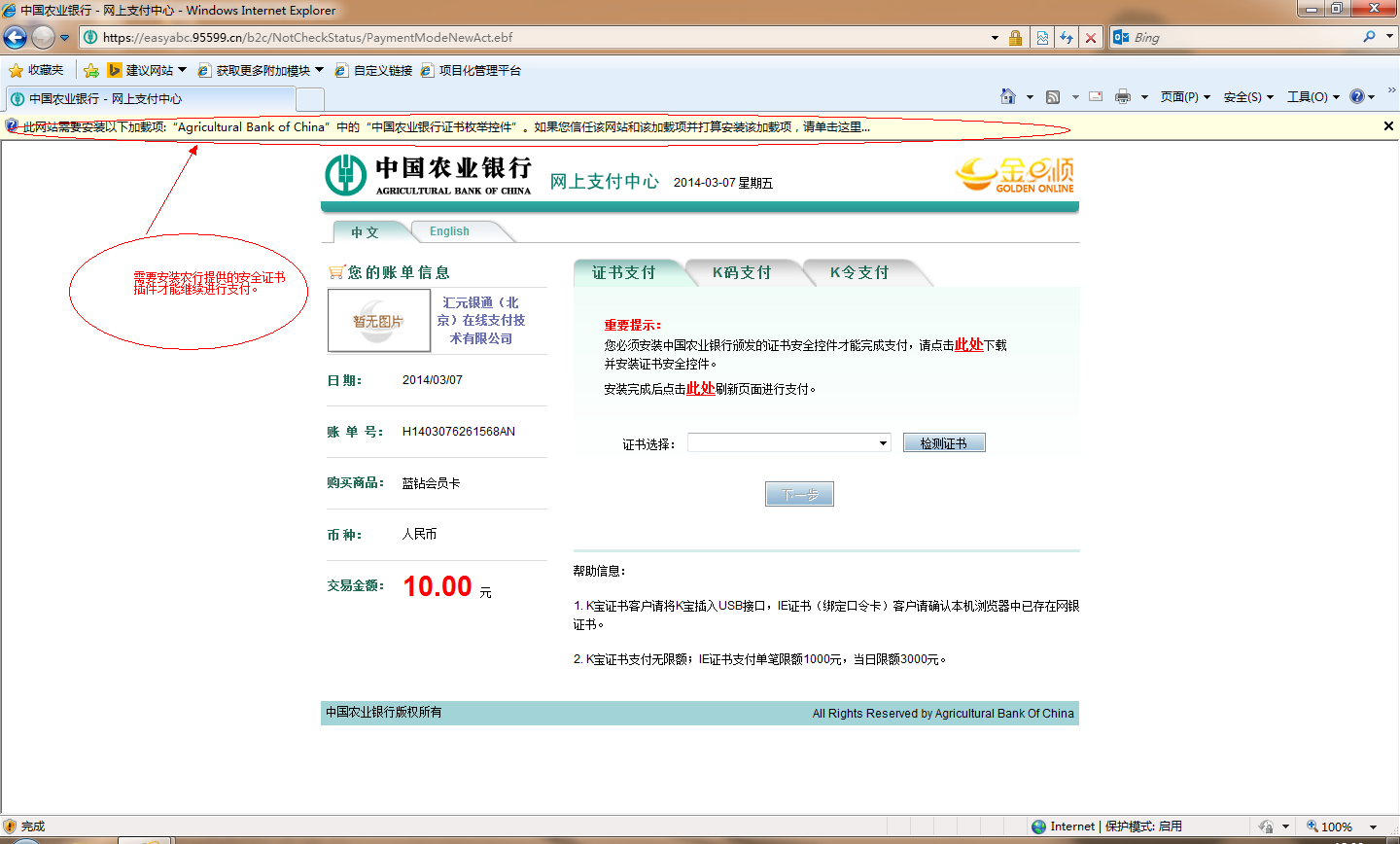Click the product name 蓝钻会员卡
The width and height of the screenshot is (1400, 844).
431,483
